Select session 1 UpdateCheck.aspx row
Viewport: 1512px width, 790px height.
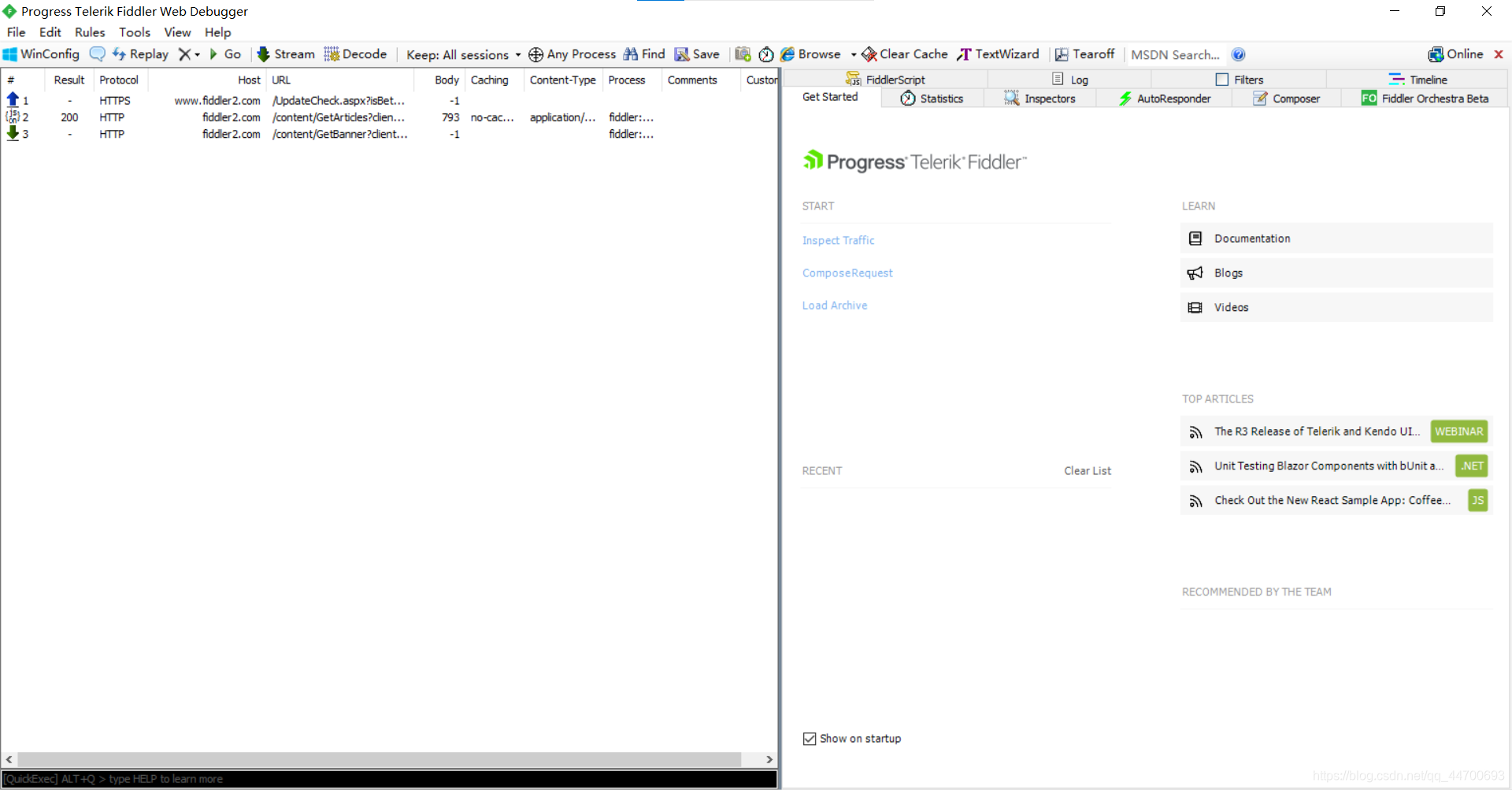point(390,101)
